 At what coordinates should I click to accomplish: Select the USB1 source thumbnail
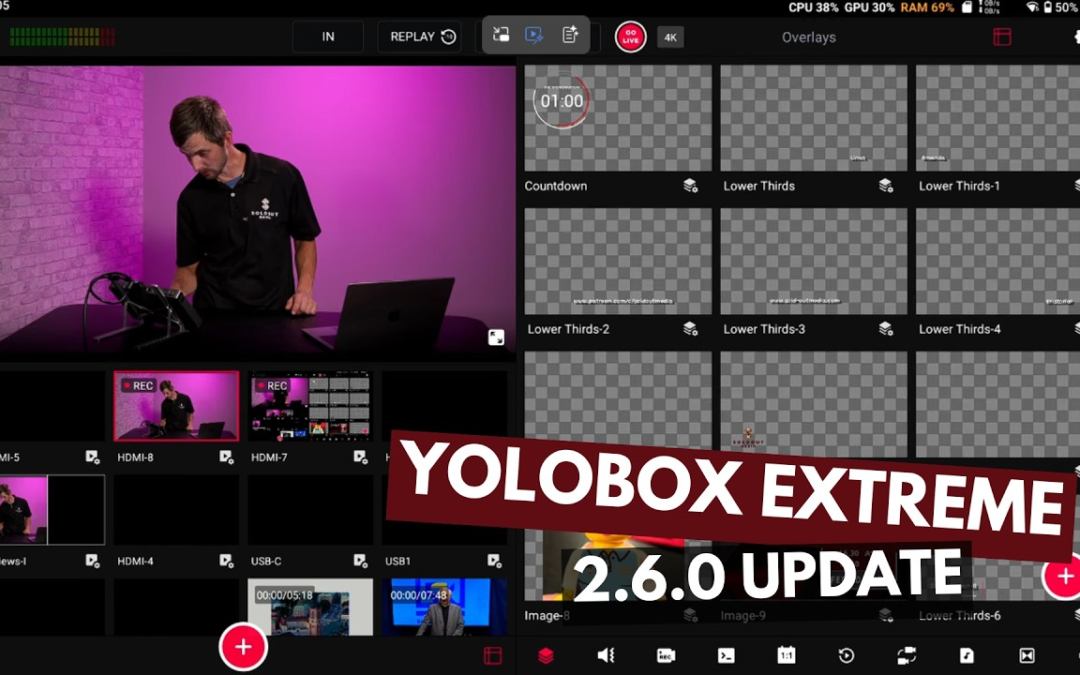click(444, 510)
